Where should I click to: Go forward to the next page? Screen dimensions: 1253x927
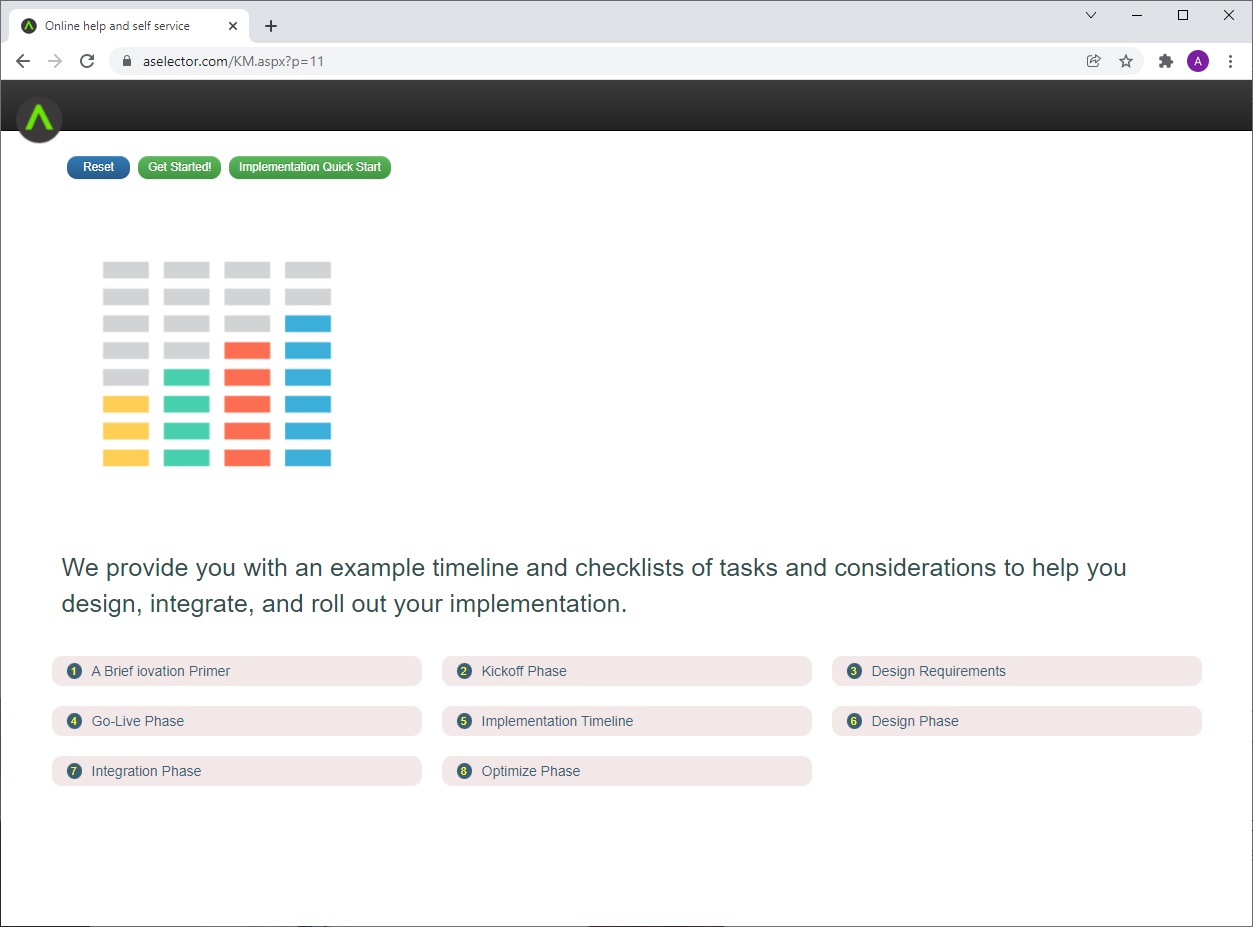(55, 61)
